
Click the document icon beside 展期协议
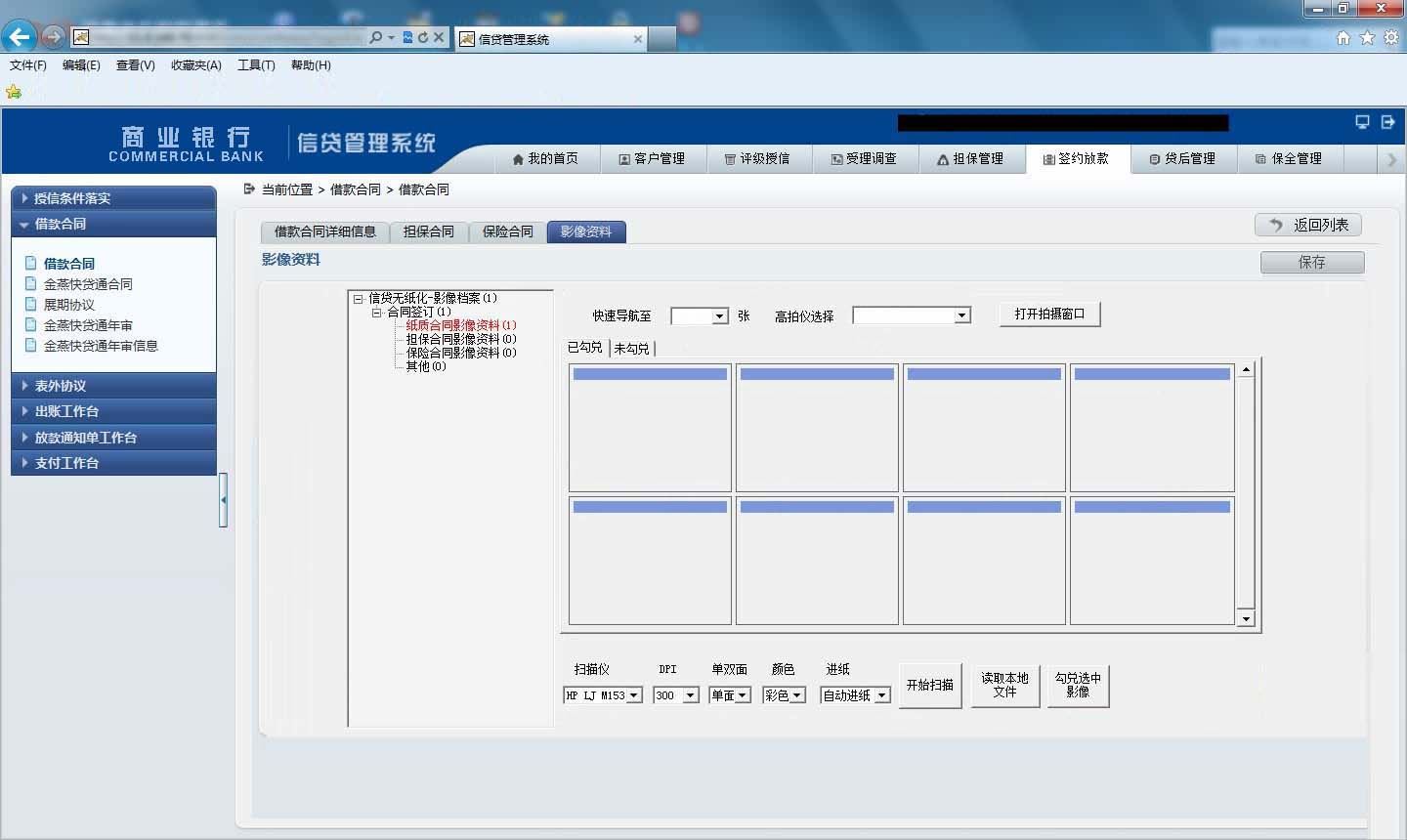pos(31,304)
